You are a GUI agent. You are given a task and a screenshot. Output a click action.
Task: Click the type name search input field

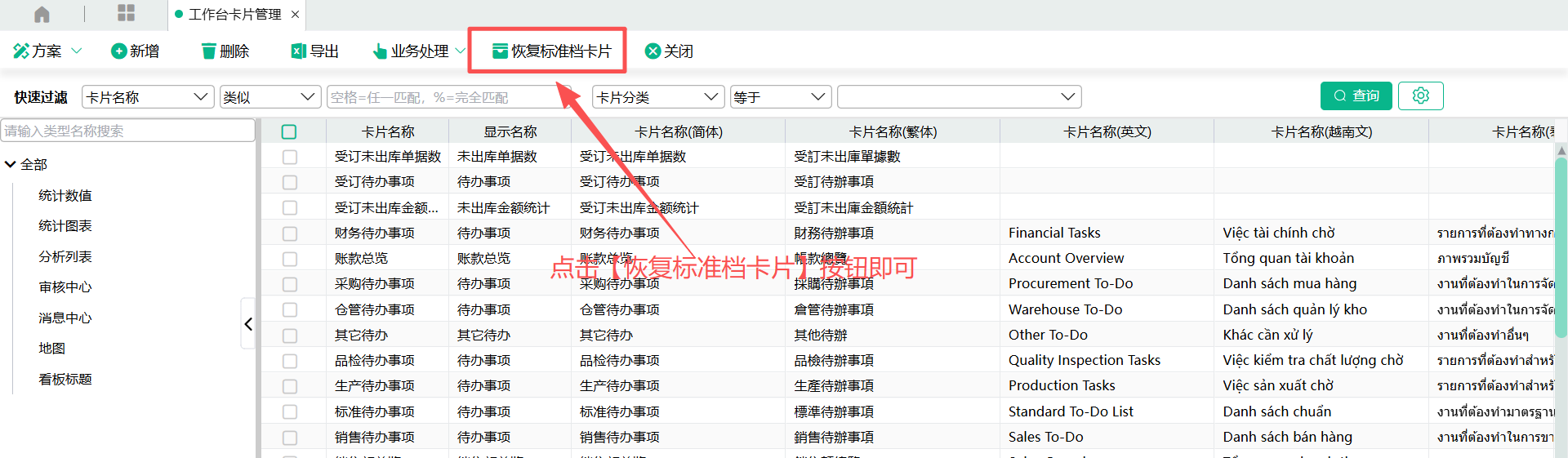coord(128,131)
